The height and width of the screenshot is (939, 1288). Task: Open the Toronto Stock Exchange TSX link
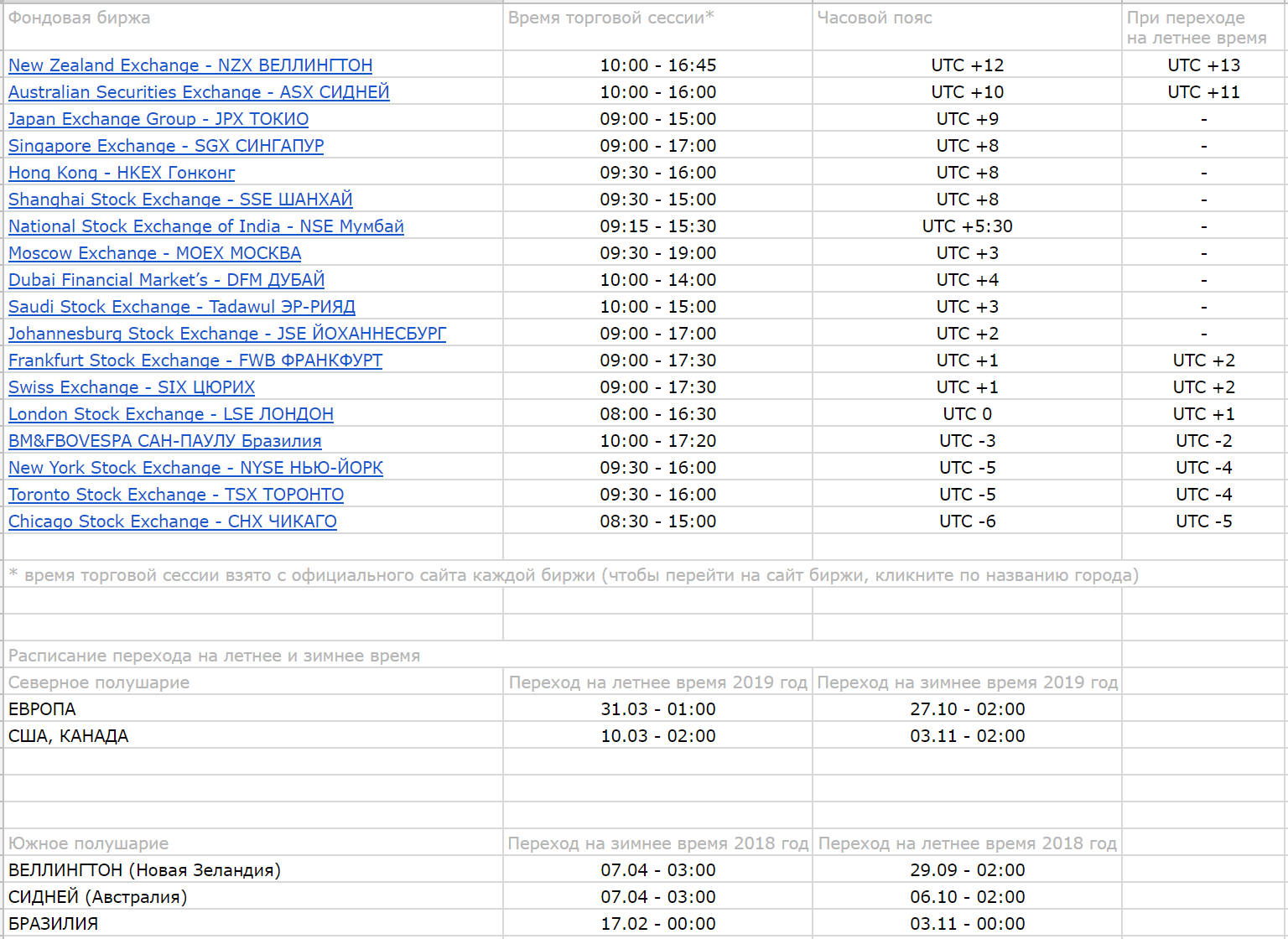[176, 495]
